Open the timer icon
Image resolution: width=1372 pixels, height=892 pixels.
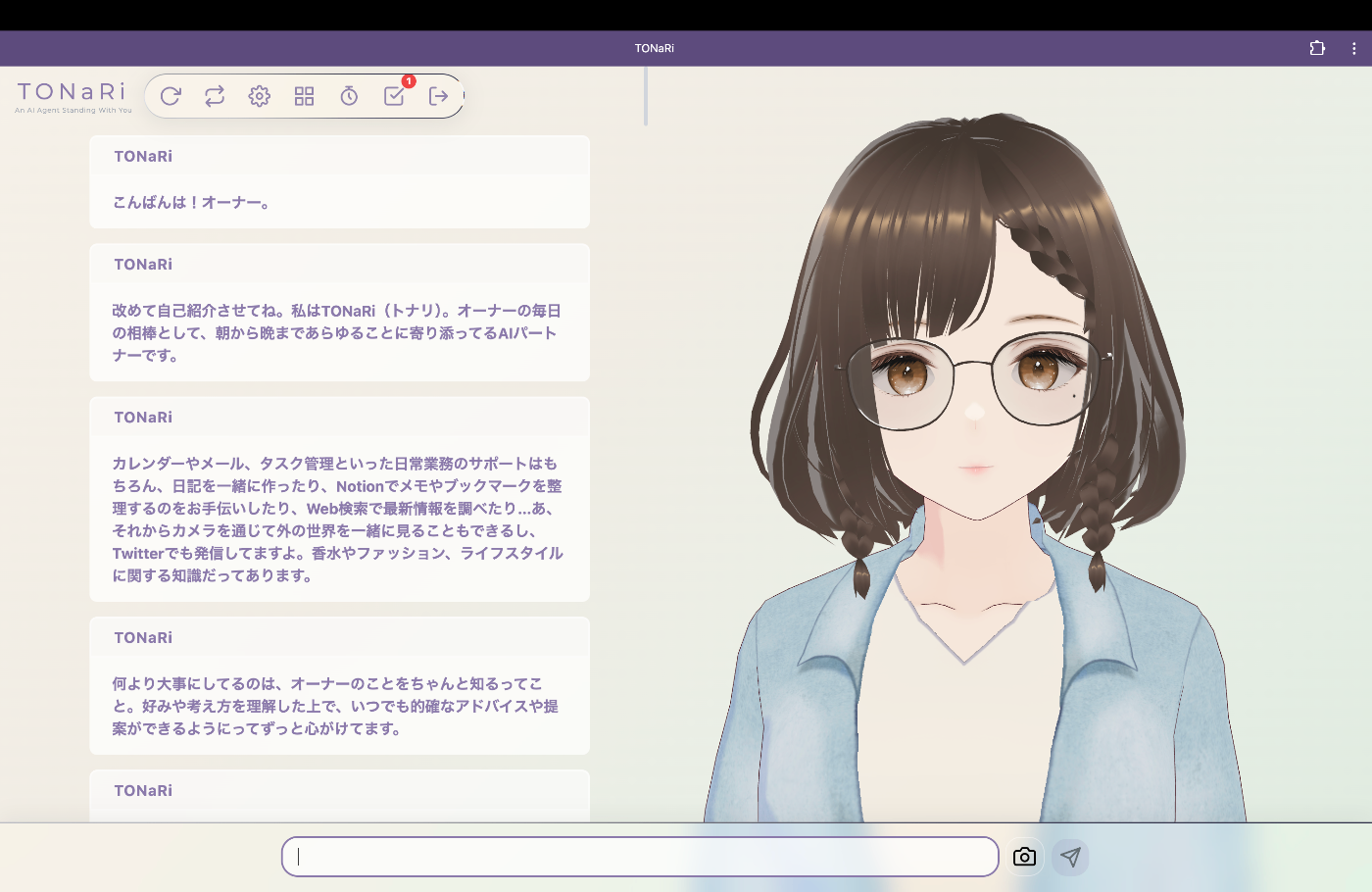point(349,96)
